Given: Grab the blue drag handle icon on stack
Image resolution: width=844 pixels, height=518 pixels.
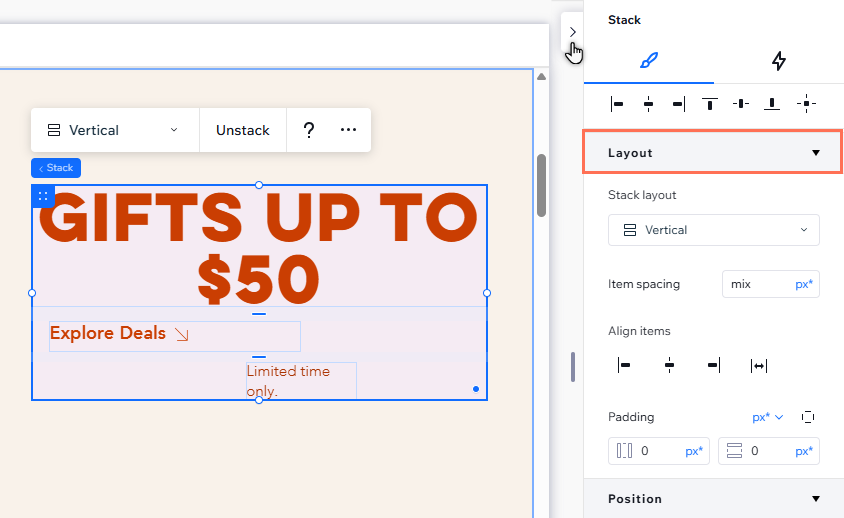Looking at the screenshot, I should pyautogui.click(x=43, y=196).
